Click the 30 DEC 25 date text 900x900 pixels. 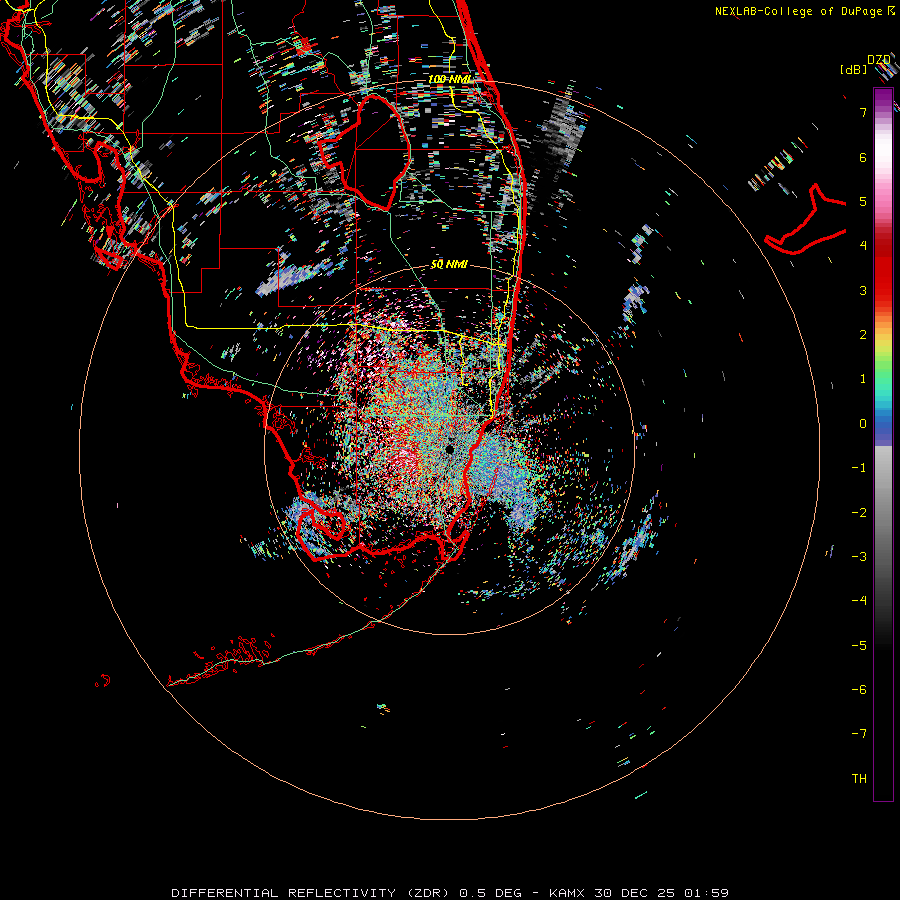tap(635, 893)
